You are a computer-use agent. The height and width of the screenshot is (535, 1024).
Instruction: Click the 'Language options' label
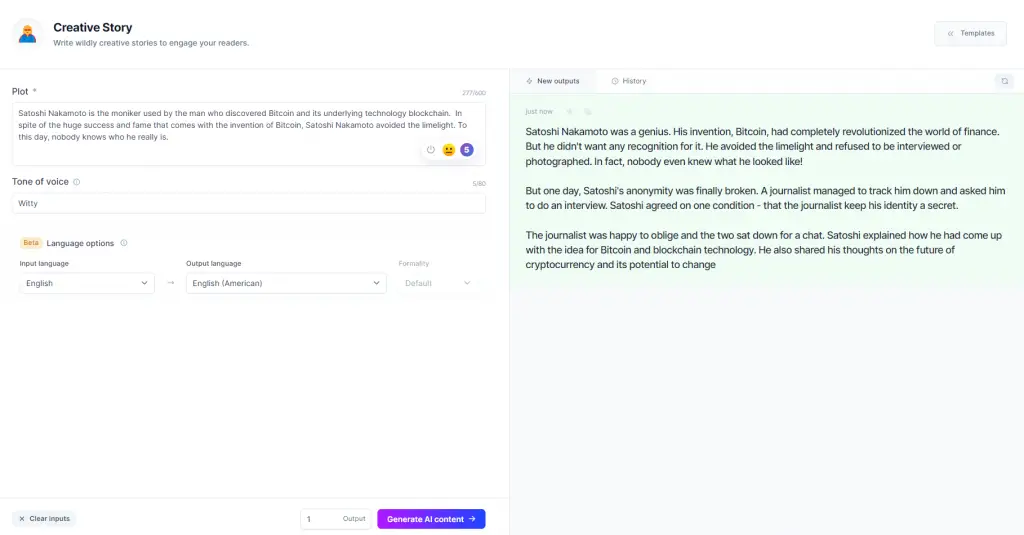[x=80, y=243]
